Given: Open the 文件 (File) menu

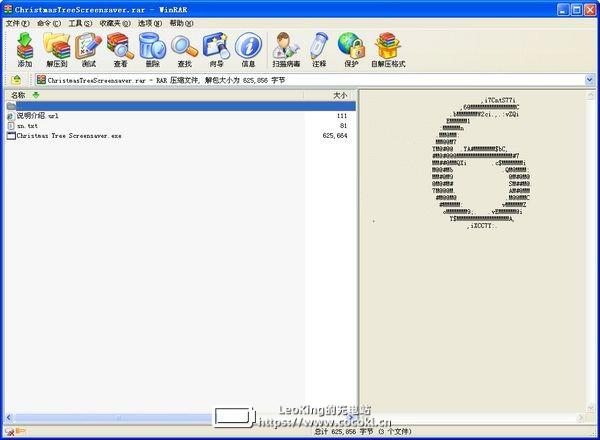Looking at the screenshot, I should click(17, 23).
